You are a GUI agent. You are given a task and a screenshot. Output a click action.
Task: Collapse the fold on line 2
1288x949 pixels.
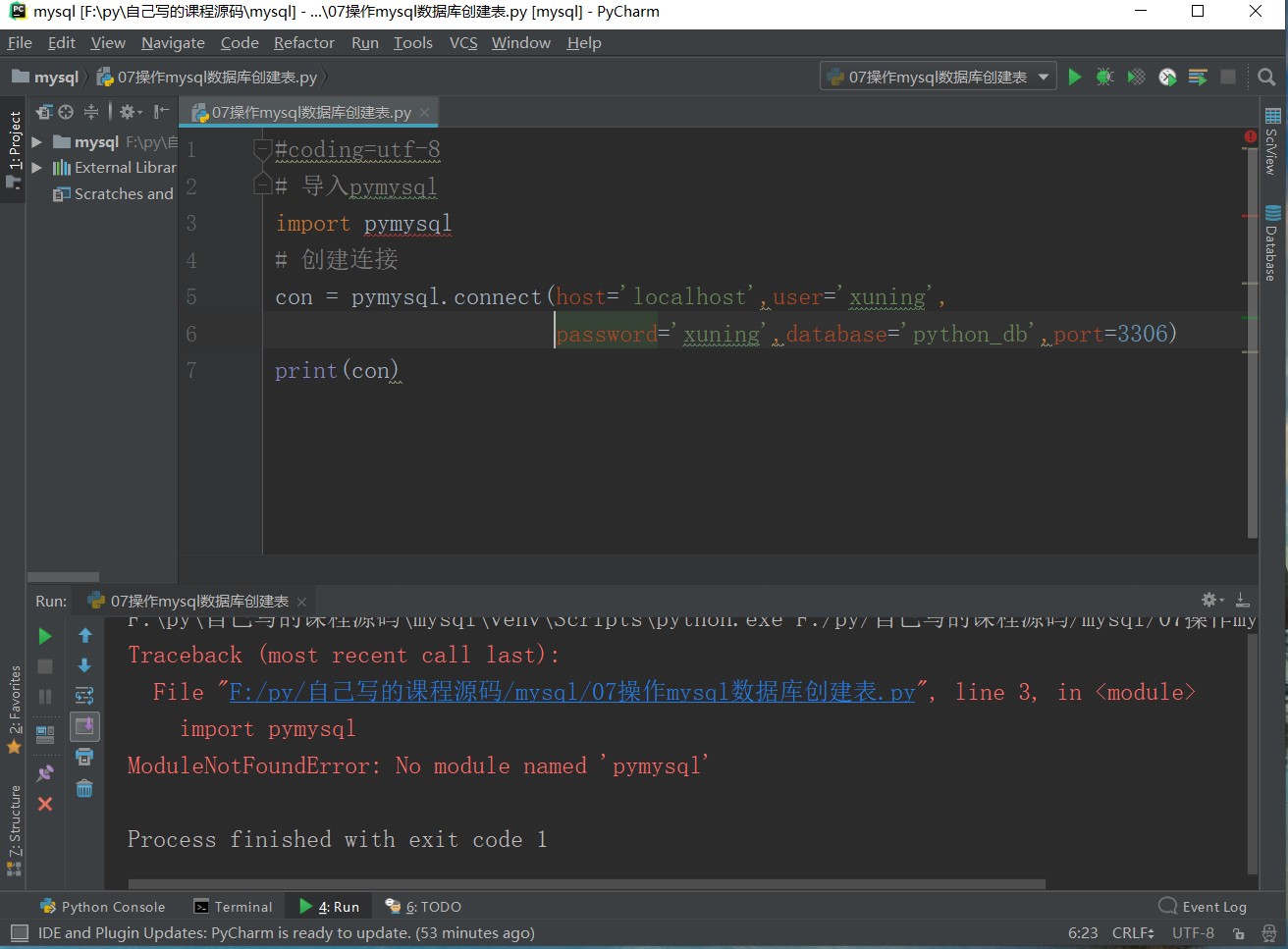262,185
